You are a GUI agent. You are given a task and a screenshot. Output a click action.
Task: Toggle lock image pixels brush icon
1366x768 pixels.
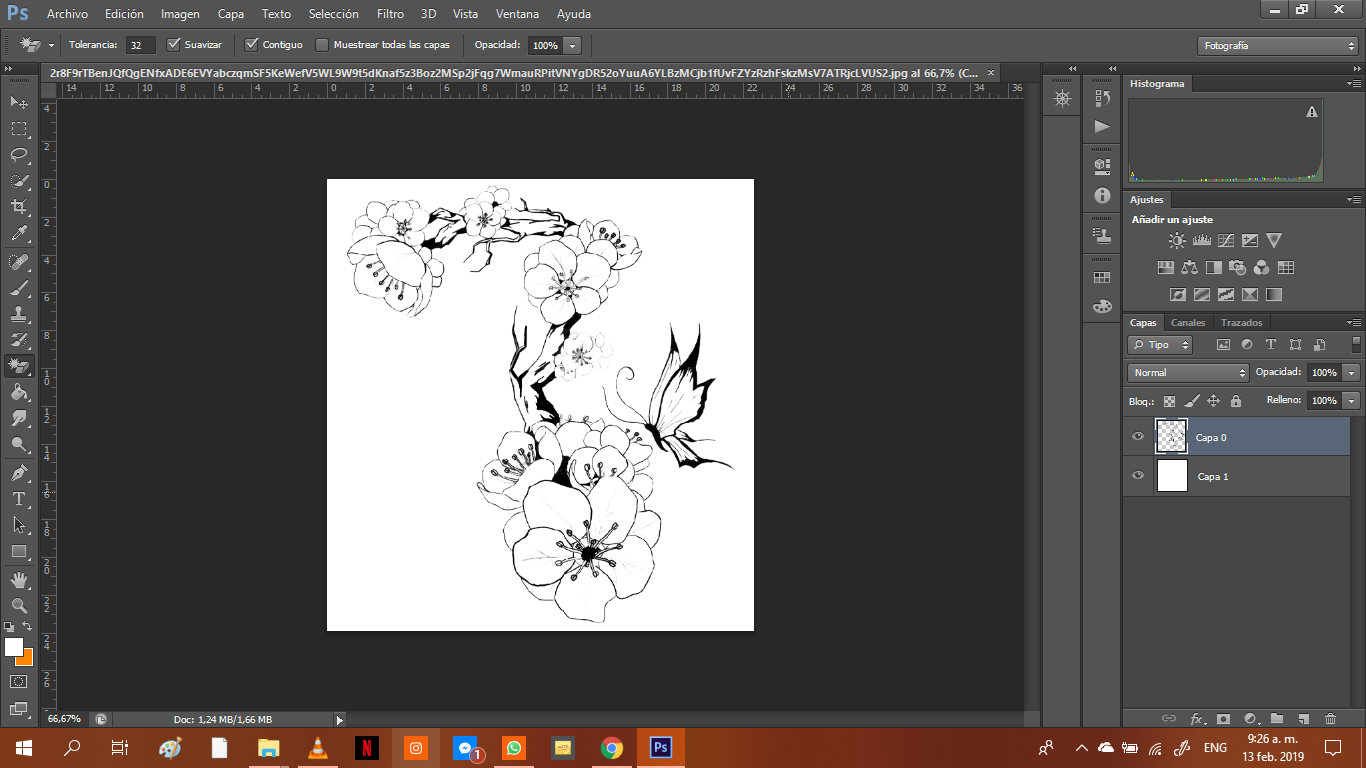(x=1191, y=401)
